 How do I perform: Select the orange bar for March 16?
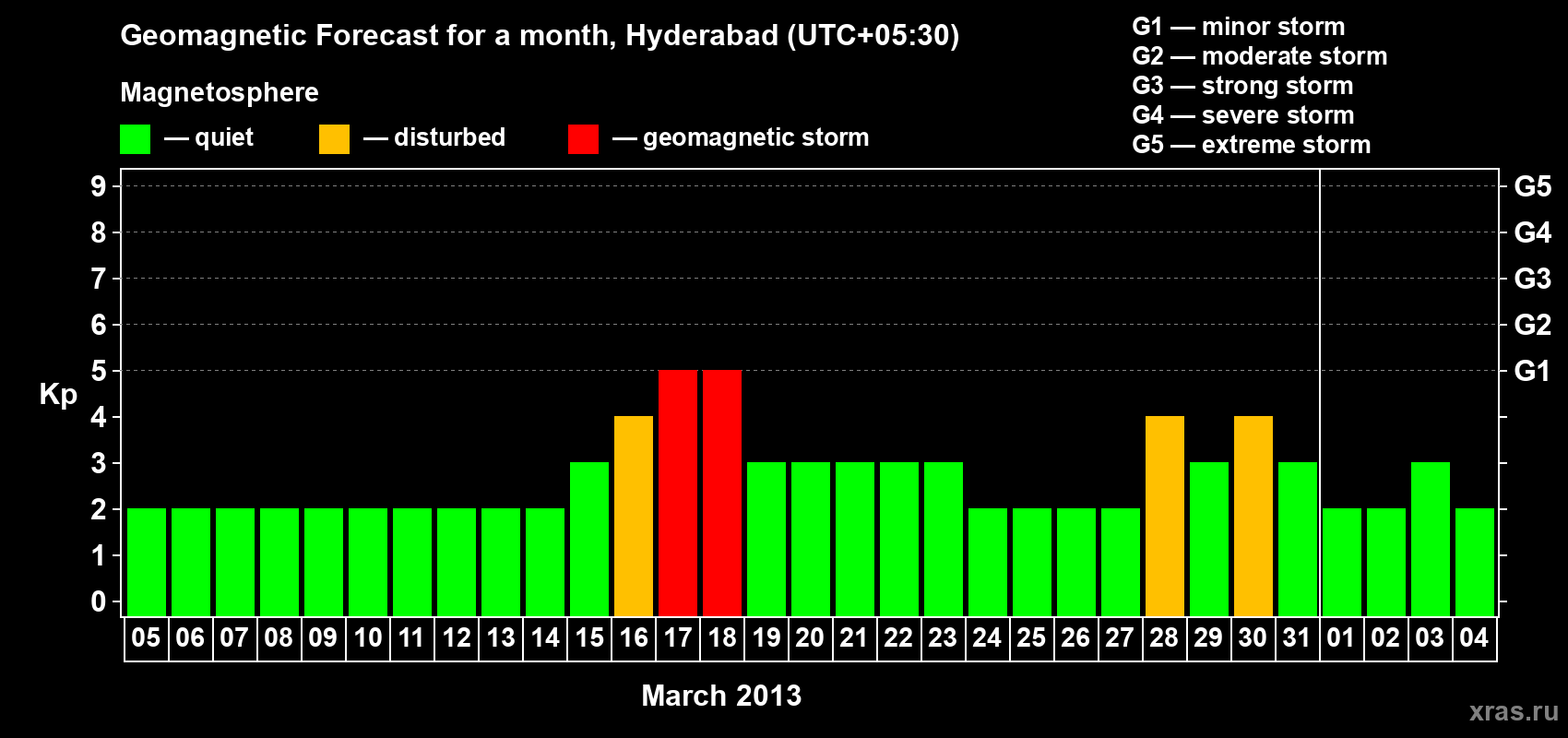tap(634, 516)
